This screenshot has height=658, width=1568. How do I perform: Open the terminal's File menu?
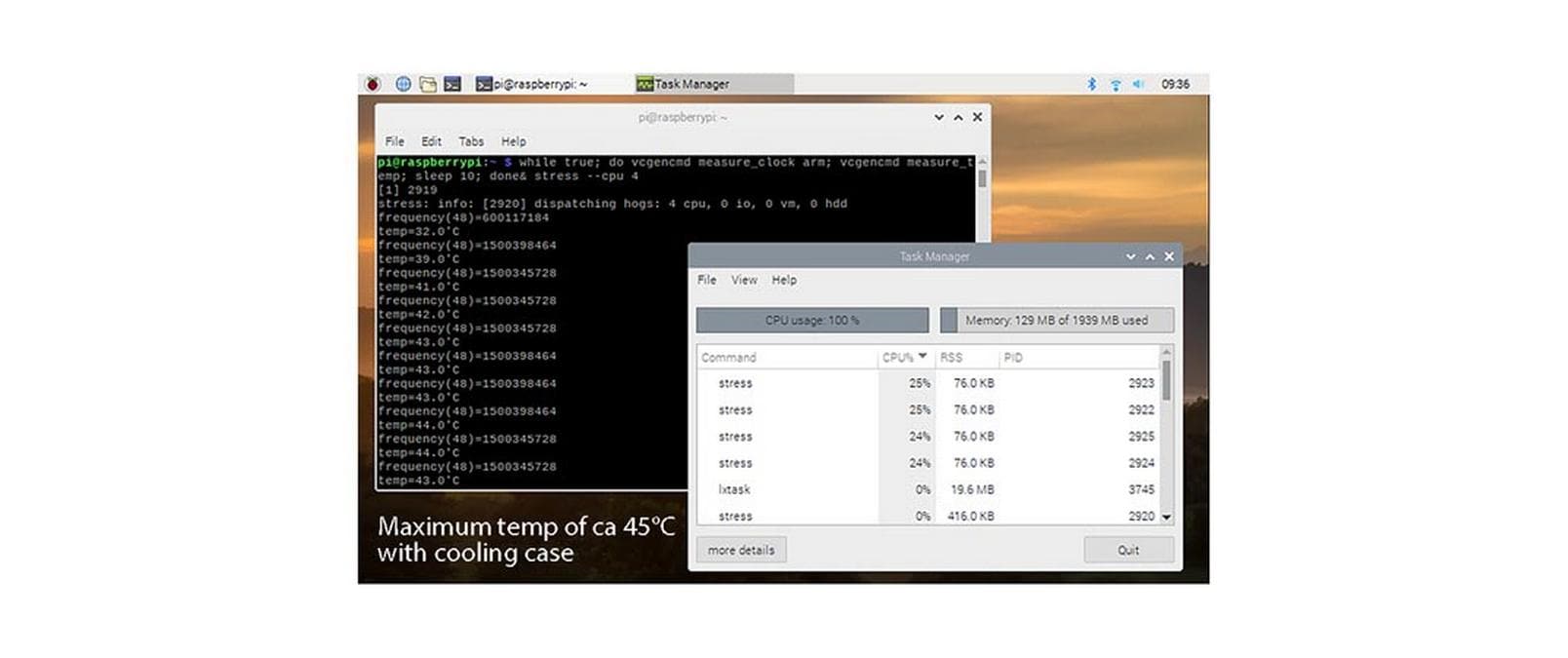(395, 141)
